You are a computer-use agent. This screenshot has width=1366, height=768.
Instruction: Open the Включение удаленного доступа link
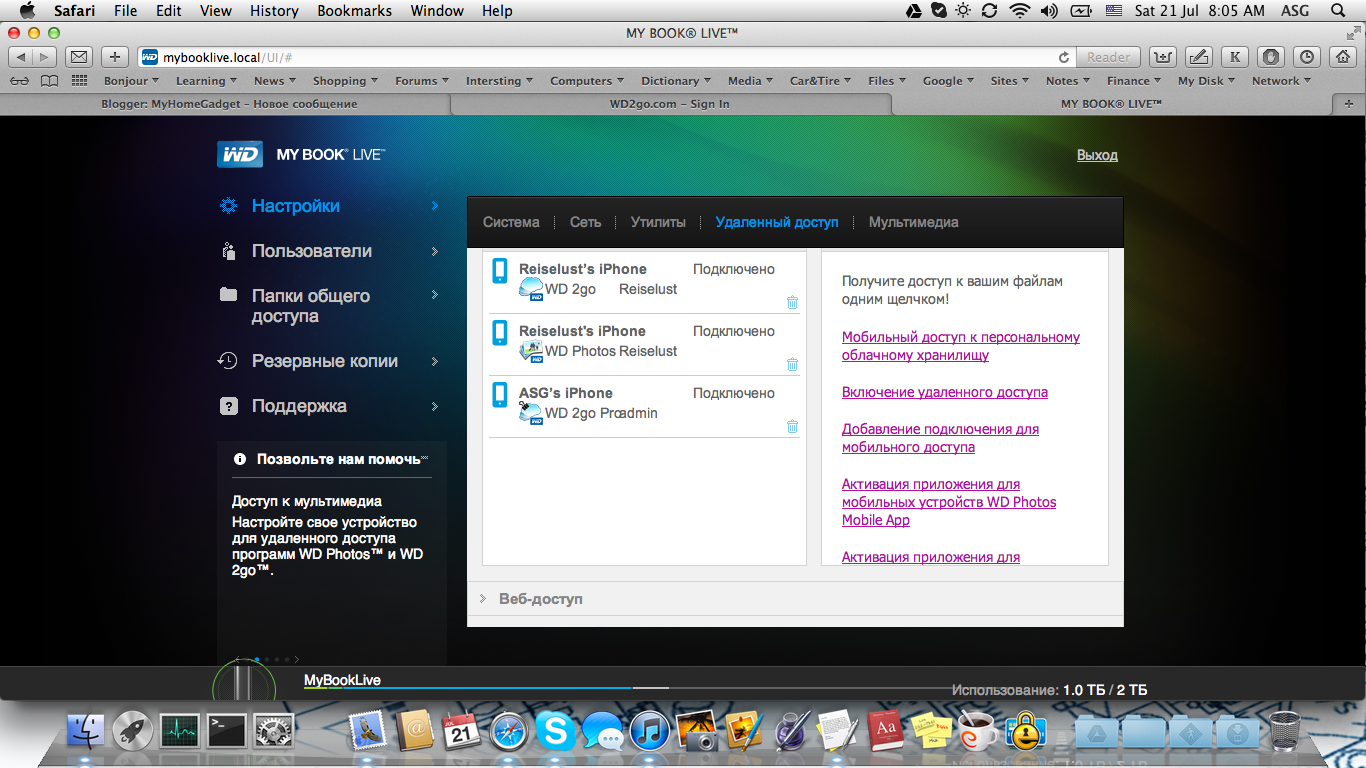[945, 392]
